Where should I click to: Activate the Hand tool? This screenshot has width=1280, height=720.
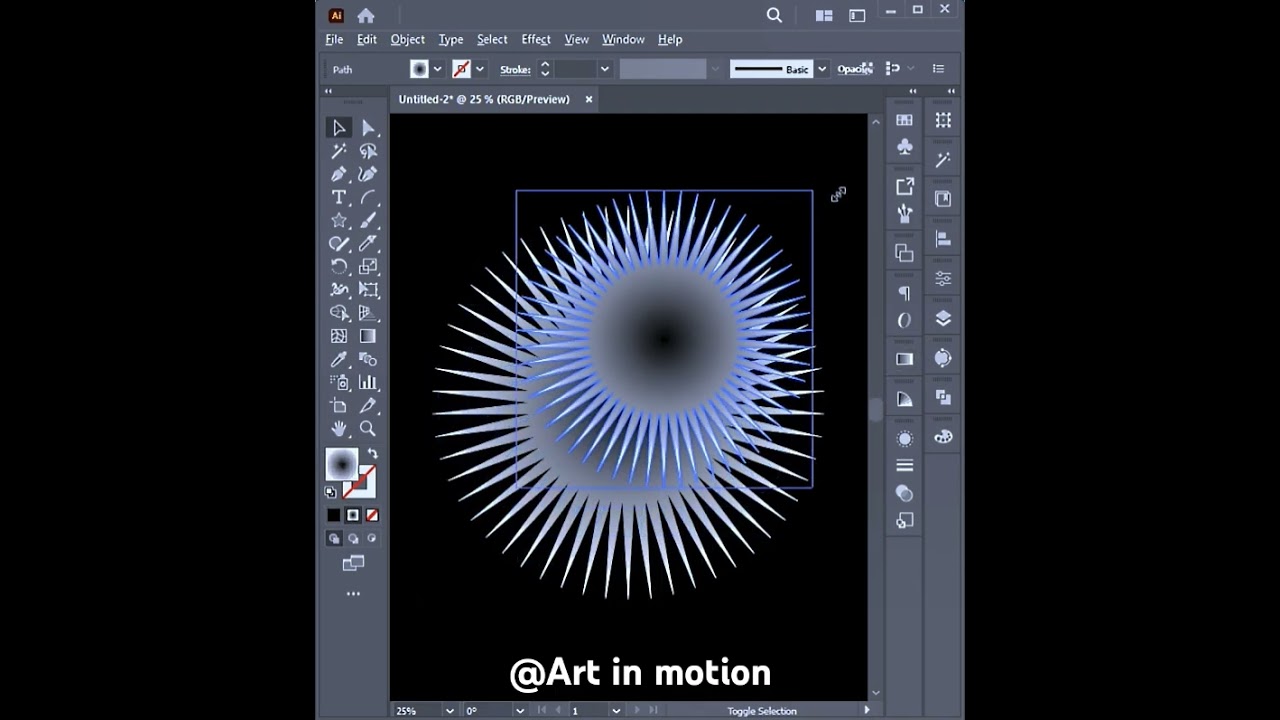click(x=339, y=428)
